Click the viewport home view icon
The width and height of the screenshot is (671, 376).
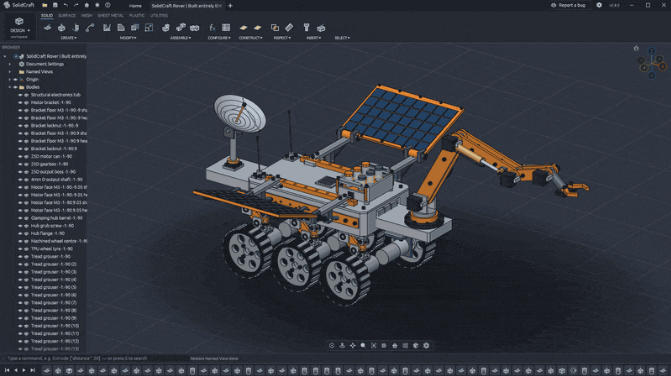tap(636, 48)
